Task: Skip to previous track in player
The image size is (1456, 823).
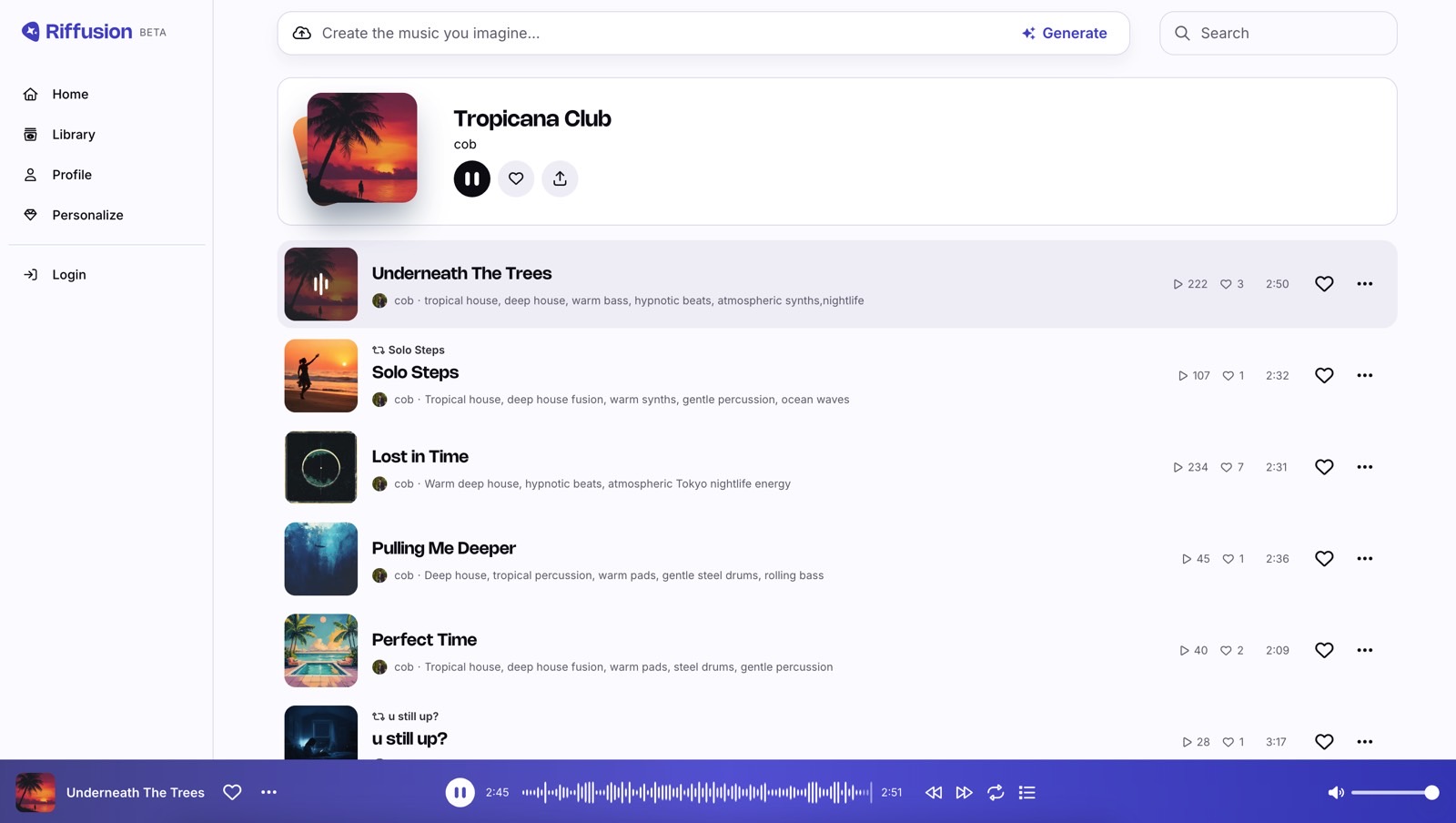Action: (934, 793)
